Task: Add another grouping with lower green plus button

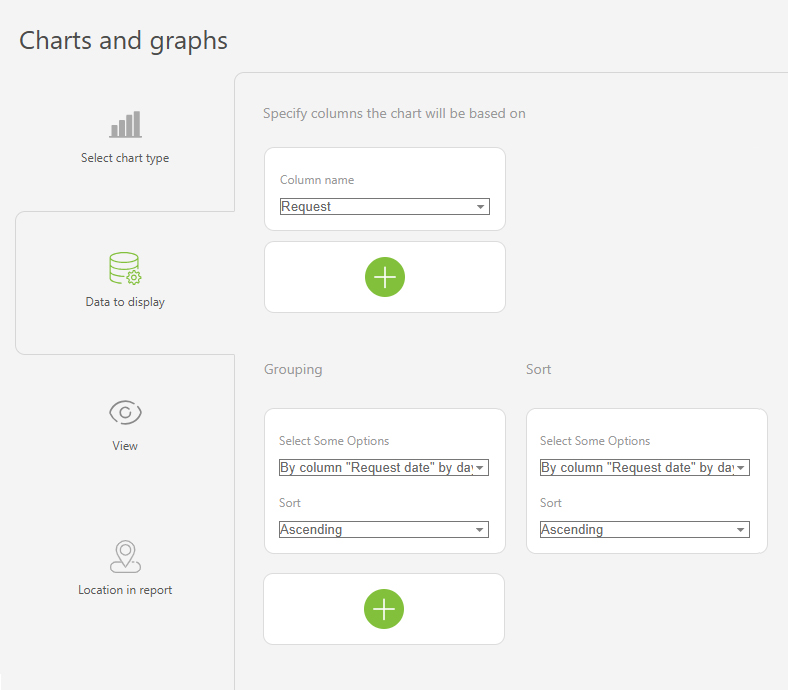Action: pos(384,609)
